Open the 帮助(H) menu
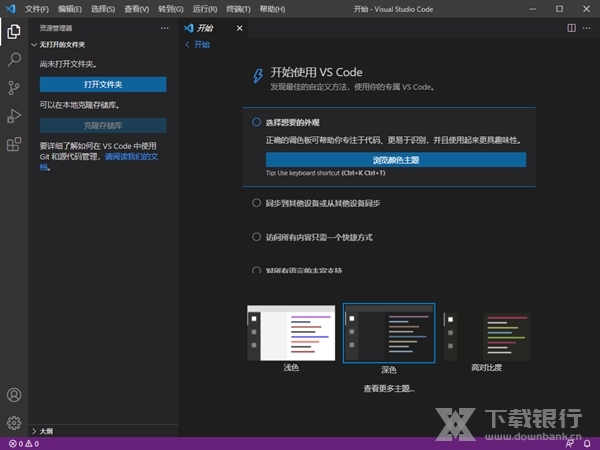 272,9
